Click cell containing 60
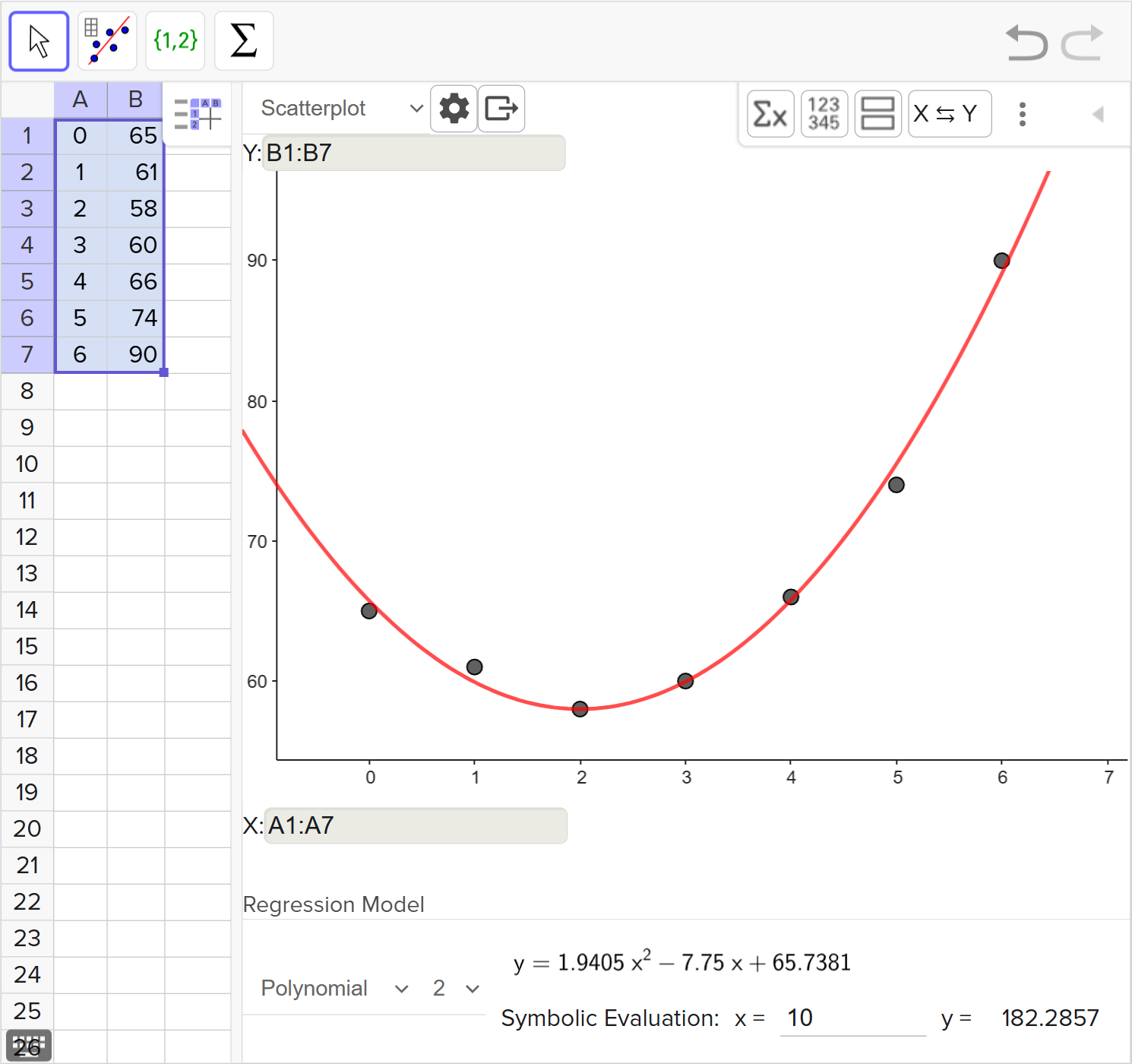Image resolution: width=1132 pixels, height=1064 pixels. point(135,245)
